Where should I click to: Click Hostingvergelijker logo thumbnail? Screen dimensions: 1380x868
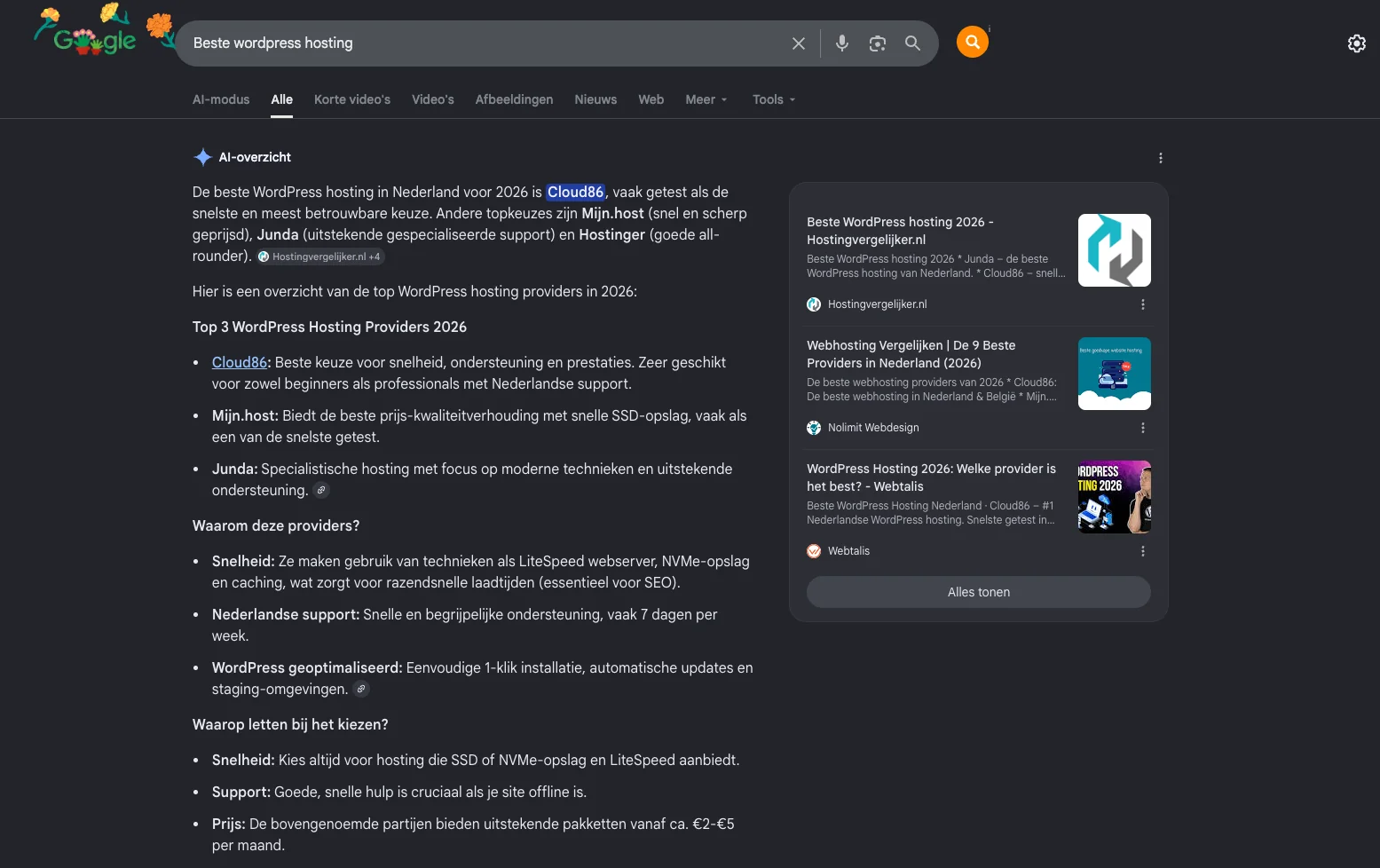(1115, 250)
